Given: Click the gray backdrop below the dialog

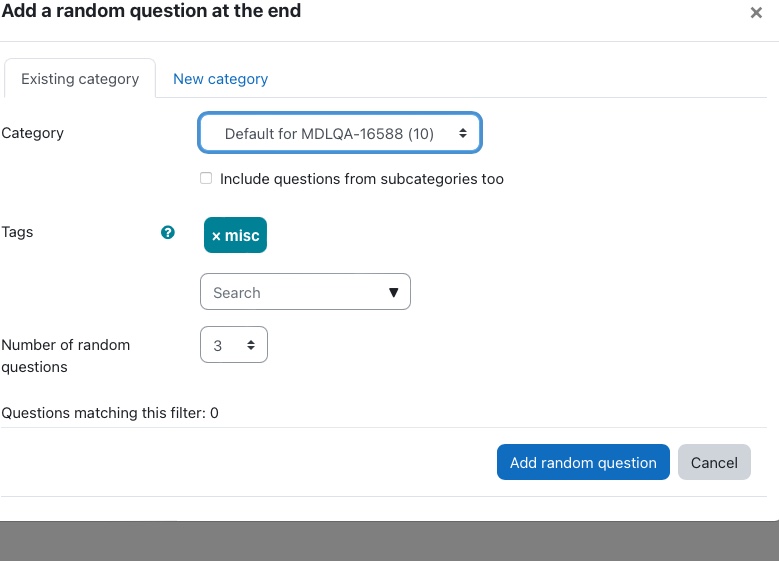Looking at the screenshot, I should coord(390,542).
